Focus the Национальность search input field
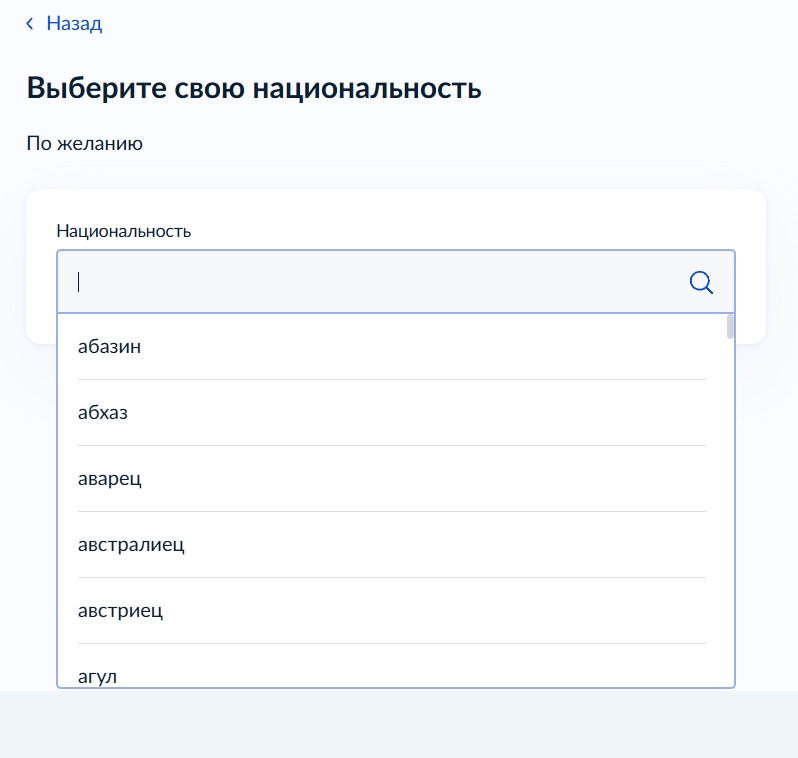Image resolution: width=798 pixels, height=758 pixels. (380, 283)
